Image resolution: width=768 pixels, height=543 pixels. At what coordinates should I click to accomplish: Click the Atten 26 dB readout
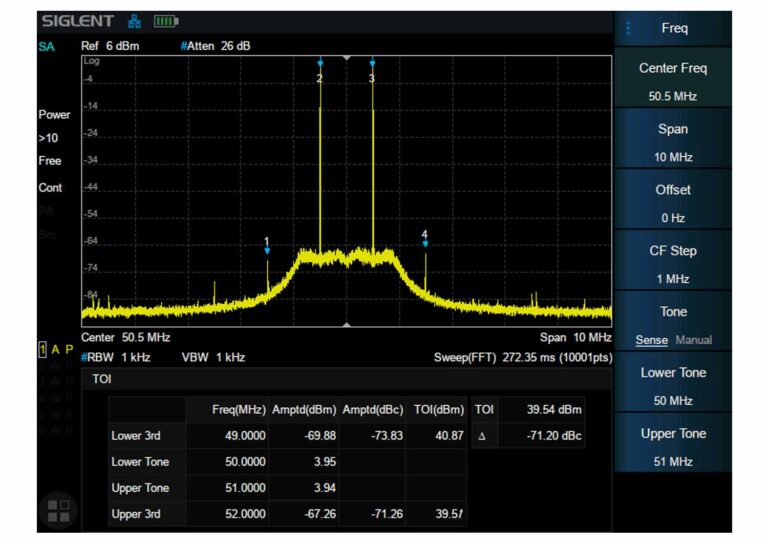(x=216, y=46)
